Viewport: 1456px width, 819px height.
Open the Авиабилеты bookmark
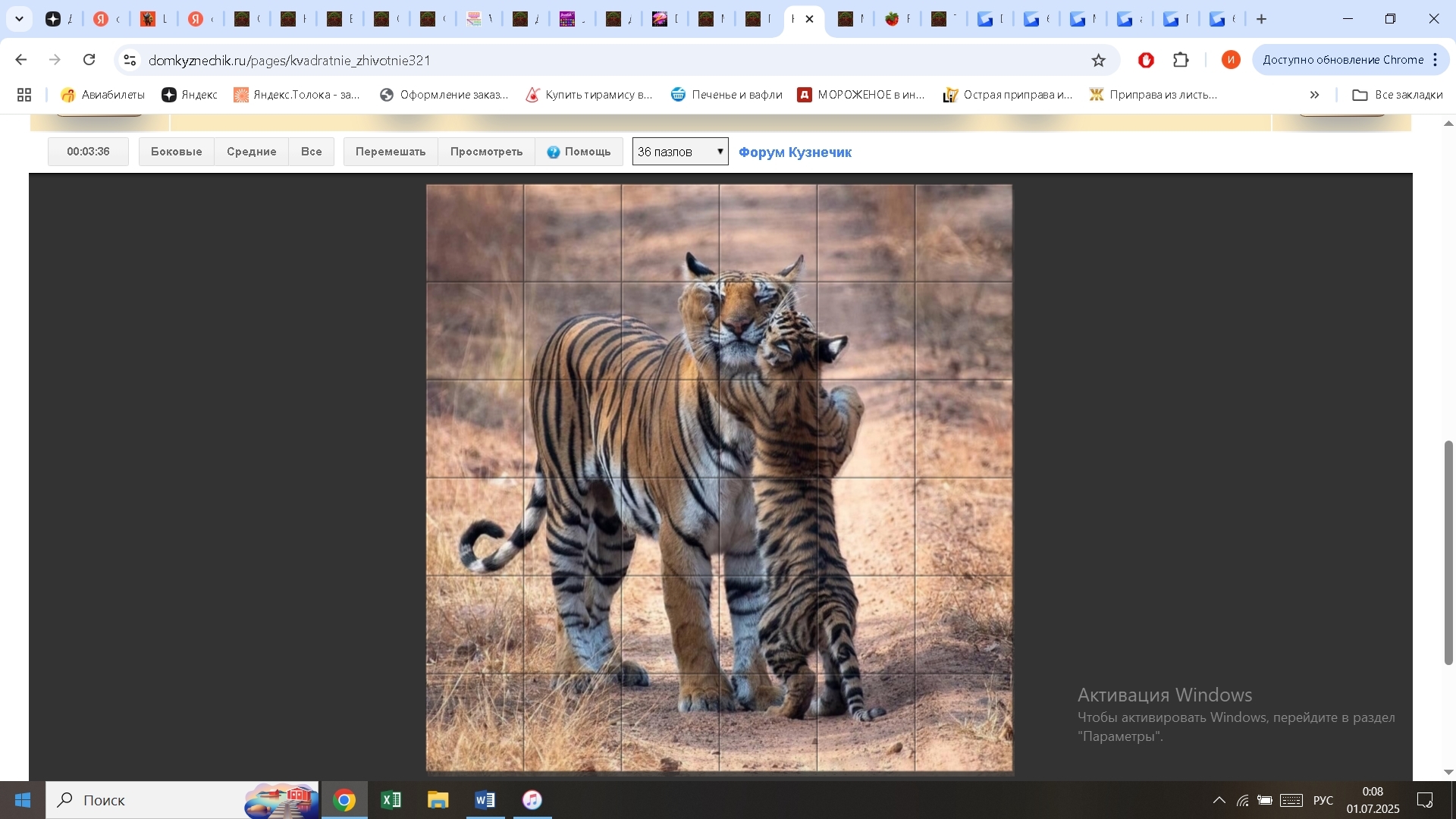coord(102,95)
